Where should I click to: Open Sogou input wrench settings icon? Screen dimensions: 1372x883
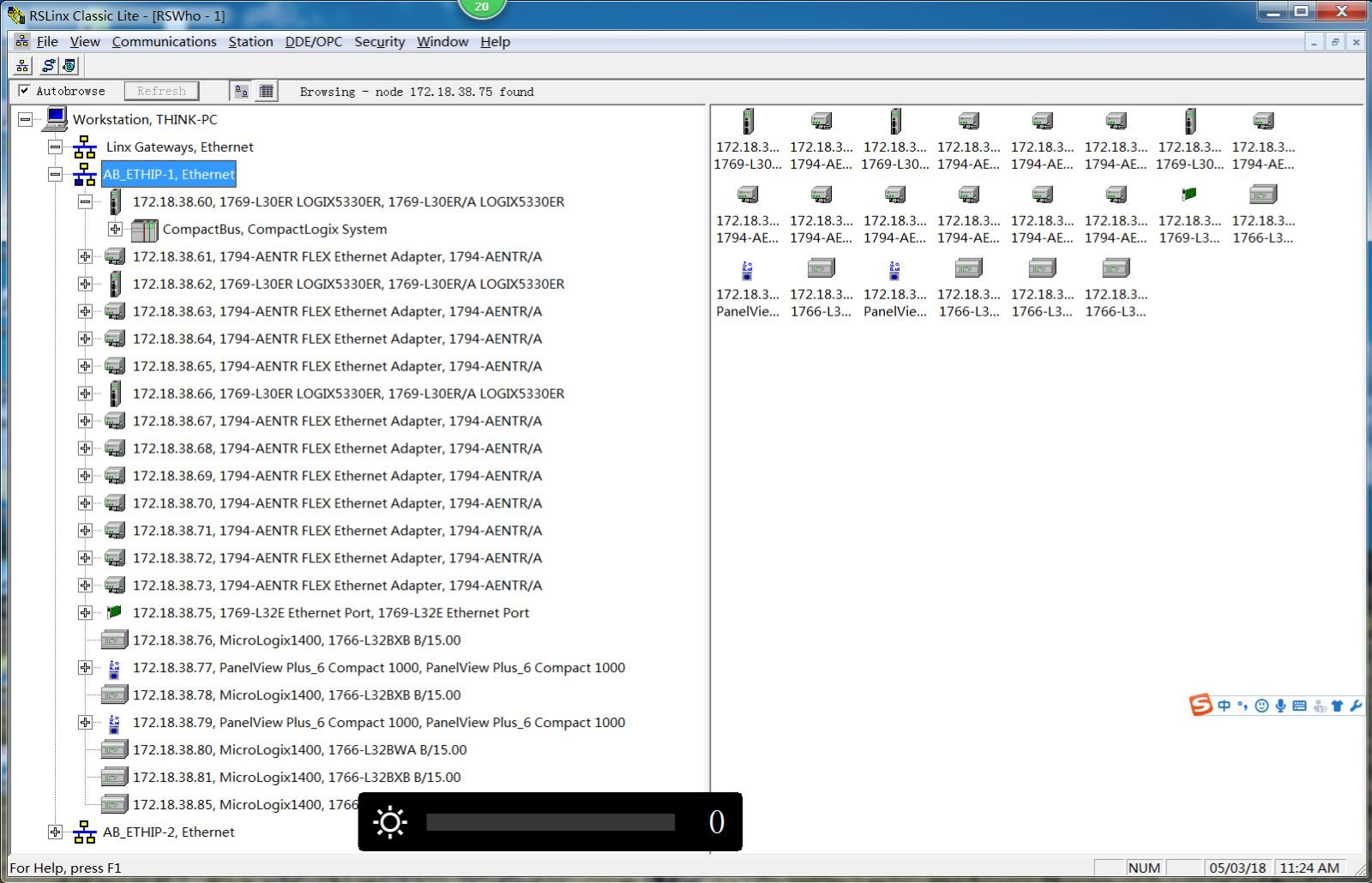click(1356, 706)
